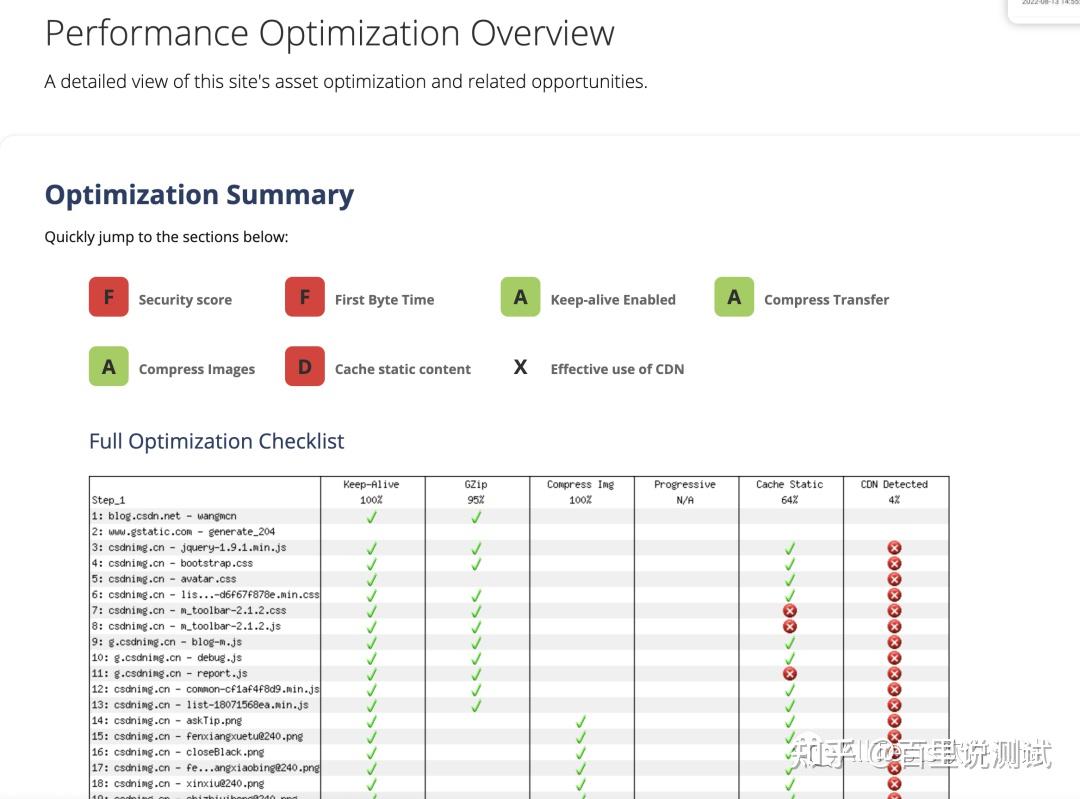Jump to the Effective use of CDN section

point(617,369)
